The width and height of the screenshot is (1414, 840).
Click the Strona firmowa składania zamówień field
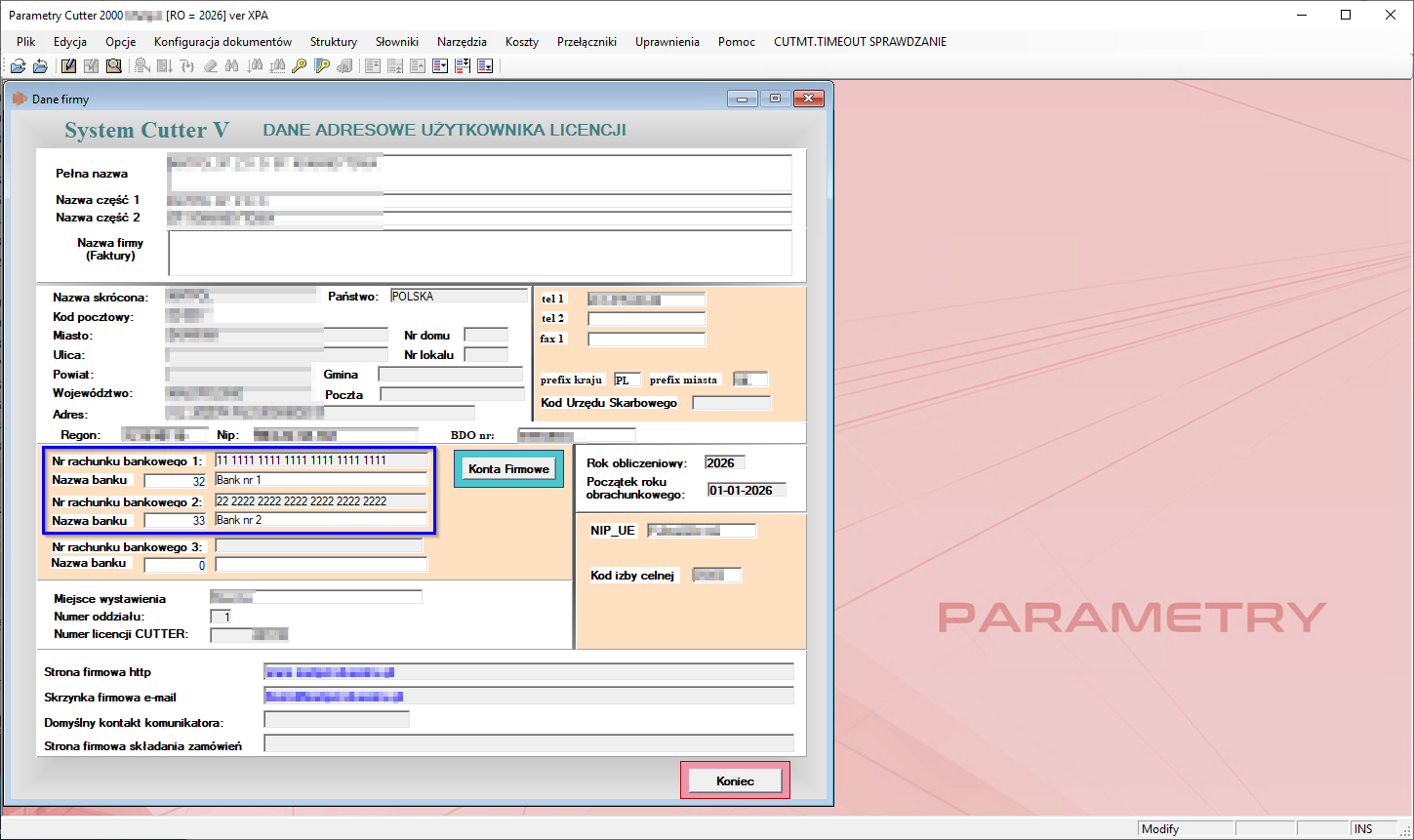[x=529, y=744]
